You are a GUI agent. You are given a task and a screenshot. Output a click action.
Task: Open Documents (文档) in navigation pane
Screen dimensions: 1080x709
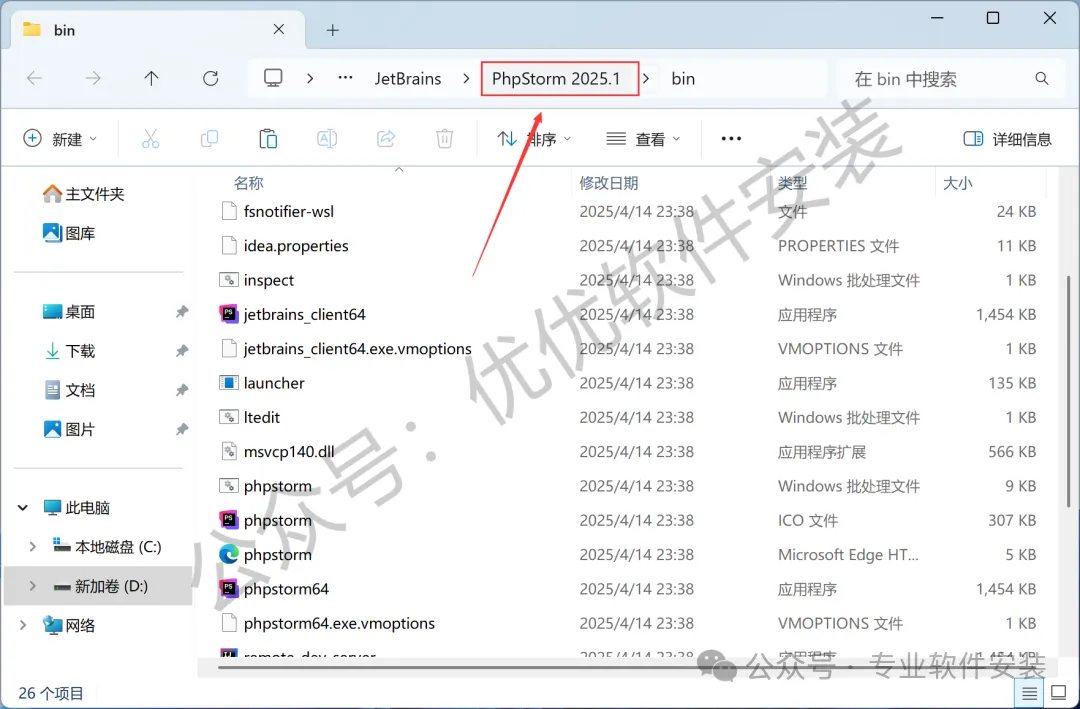[69, 391]
